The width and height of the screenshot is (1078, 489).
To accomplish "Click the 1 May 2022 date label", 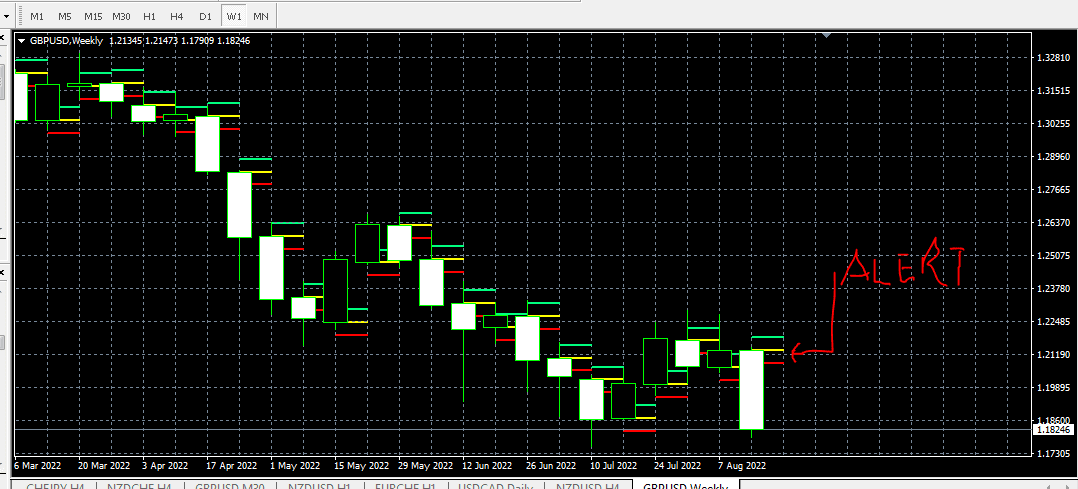I will point(295,466).
